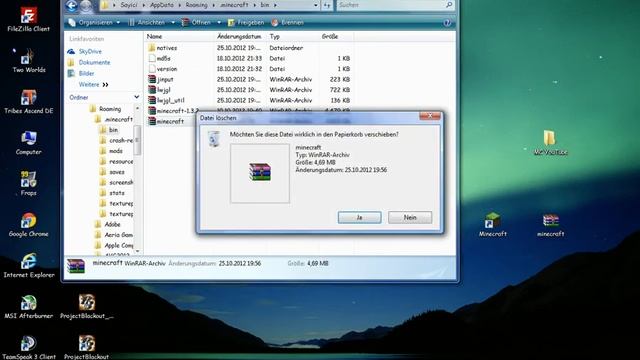The width and height of the screenshot is (640, 360).
Task: Select the MC YouTube desktop folder
Action: pos(550,142)
